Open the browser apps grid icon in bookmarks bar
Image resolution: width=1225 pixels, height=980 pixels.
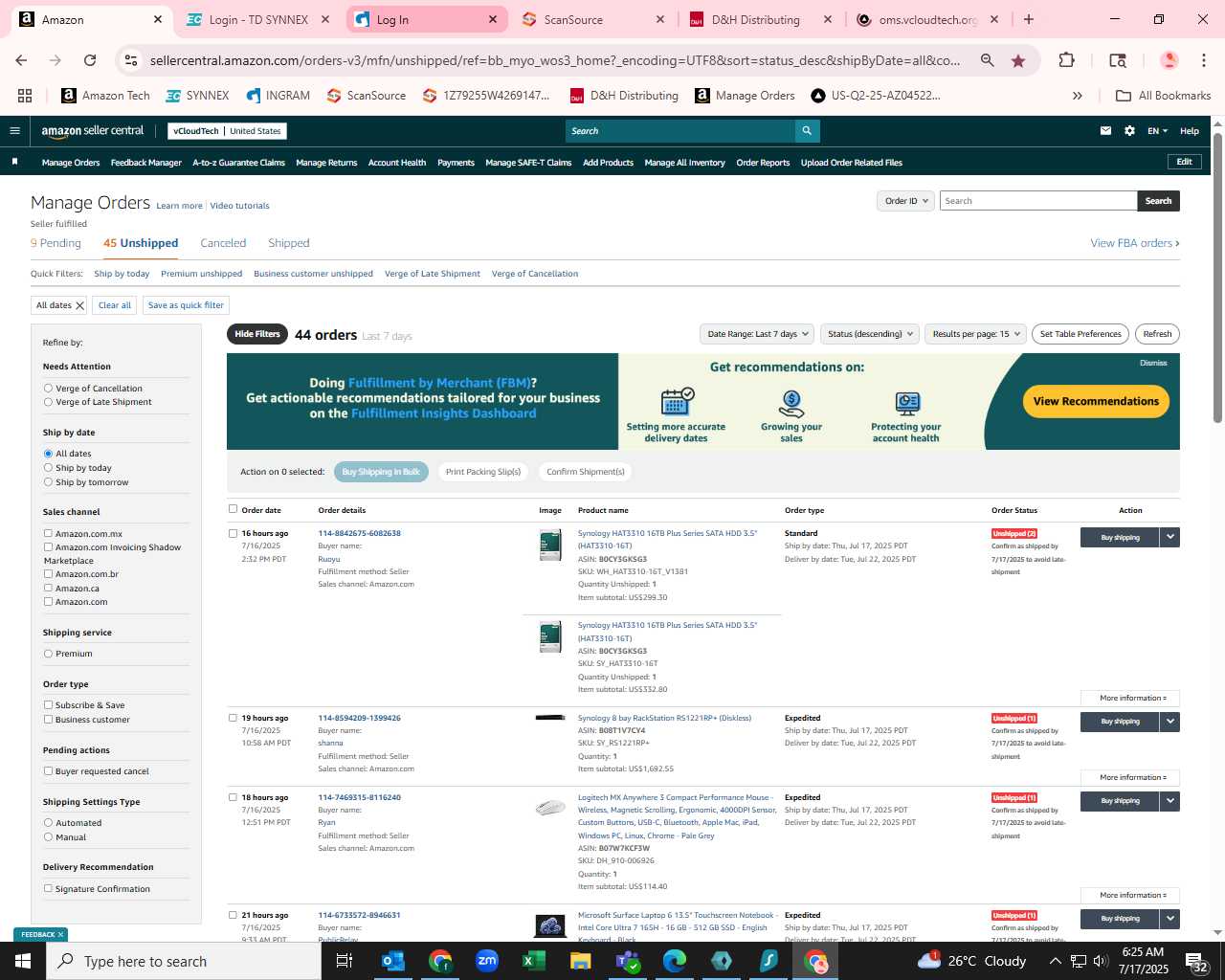click(x=25, y=96)
